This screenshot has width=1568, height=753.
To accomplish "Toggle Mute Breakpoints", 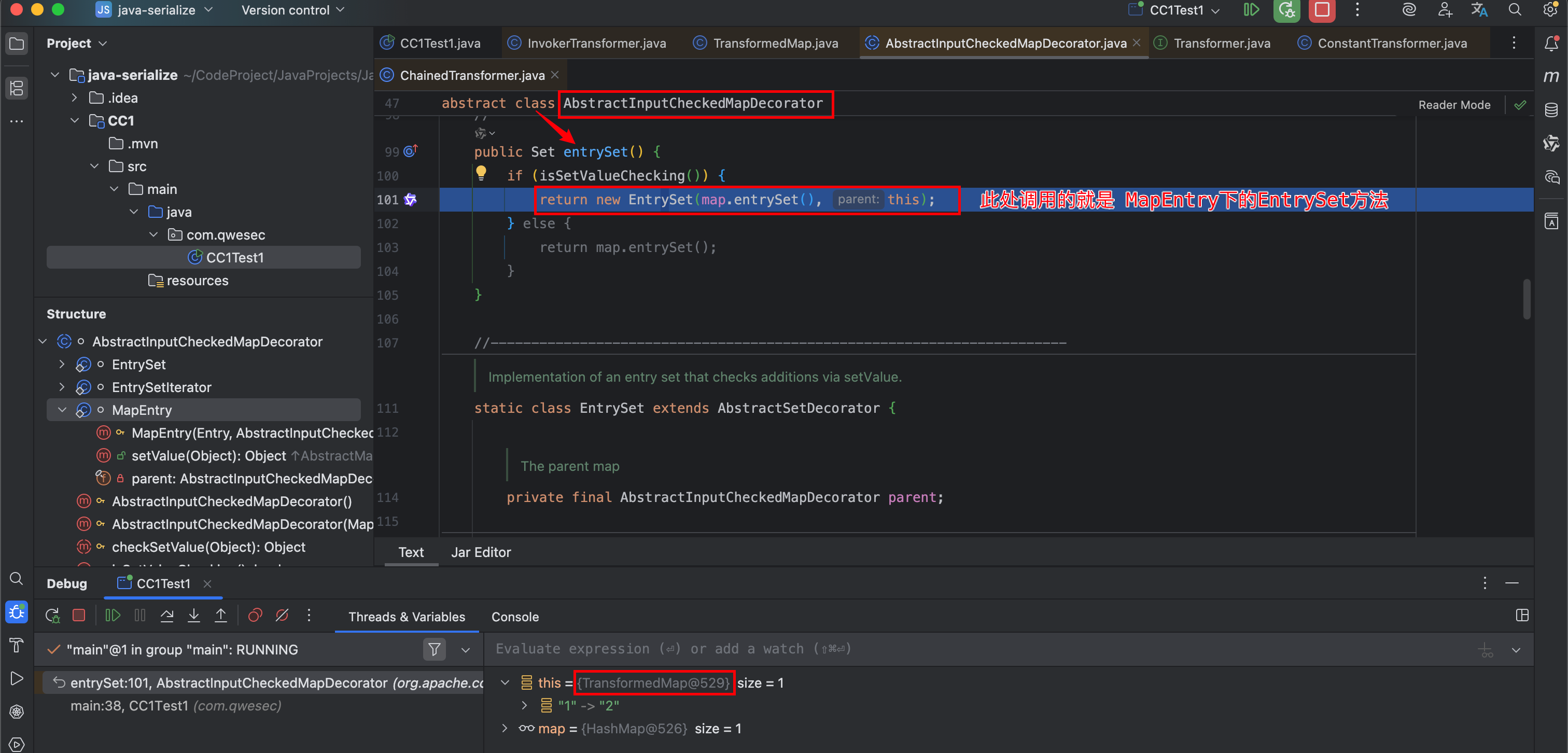I will click(282, 616).
